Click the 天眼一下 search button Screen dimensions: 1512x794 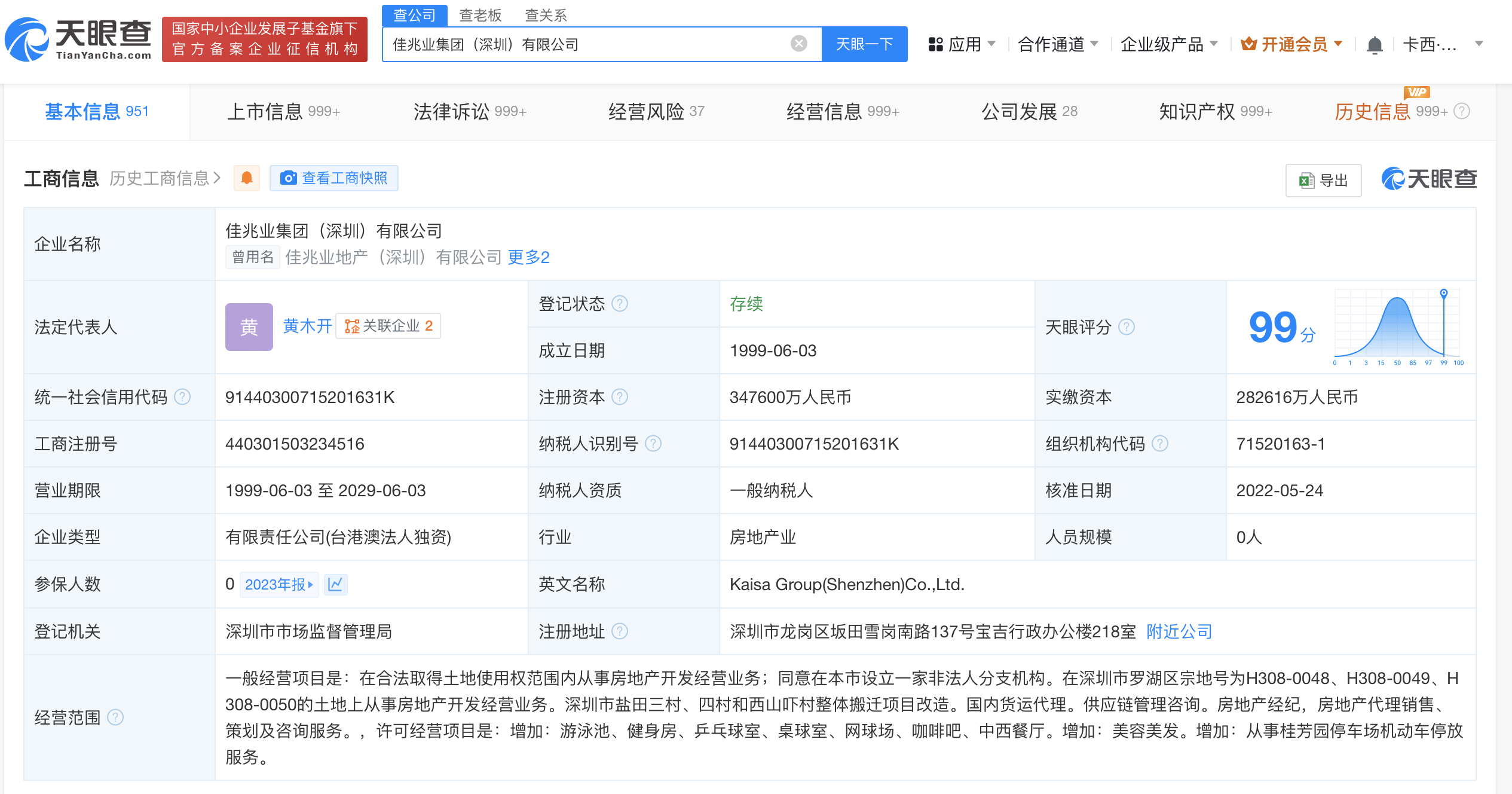864,43
